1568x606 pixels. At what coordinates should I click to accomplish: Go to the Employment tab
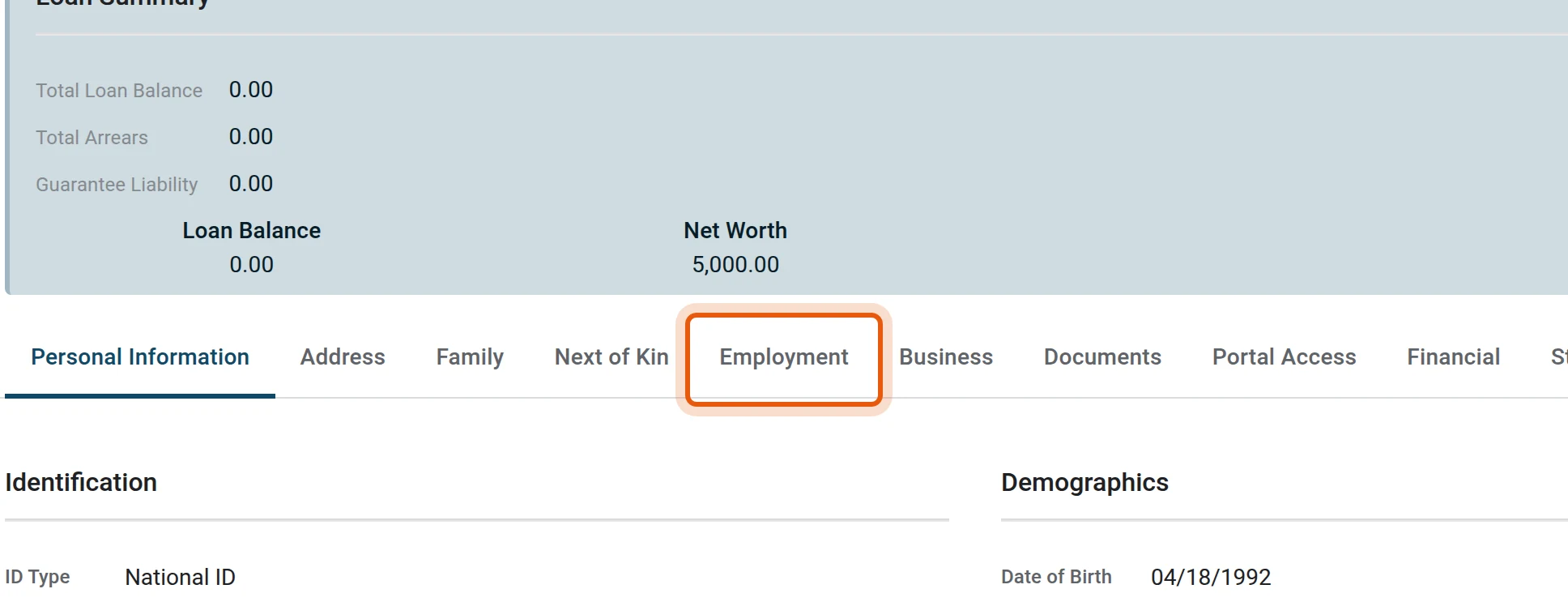click(x=784, y=357)
